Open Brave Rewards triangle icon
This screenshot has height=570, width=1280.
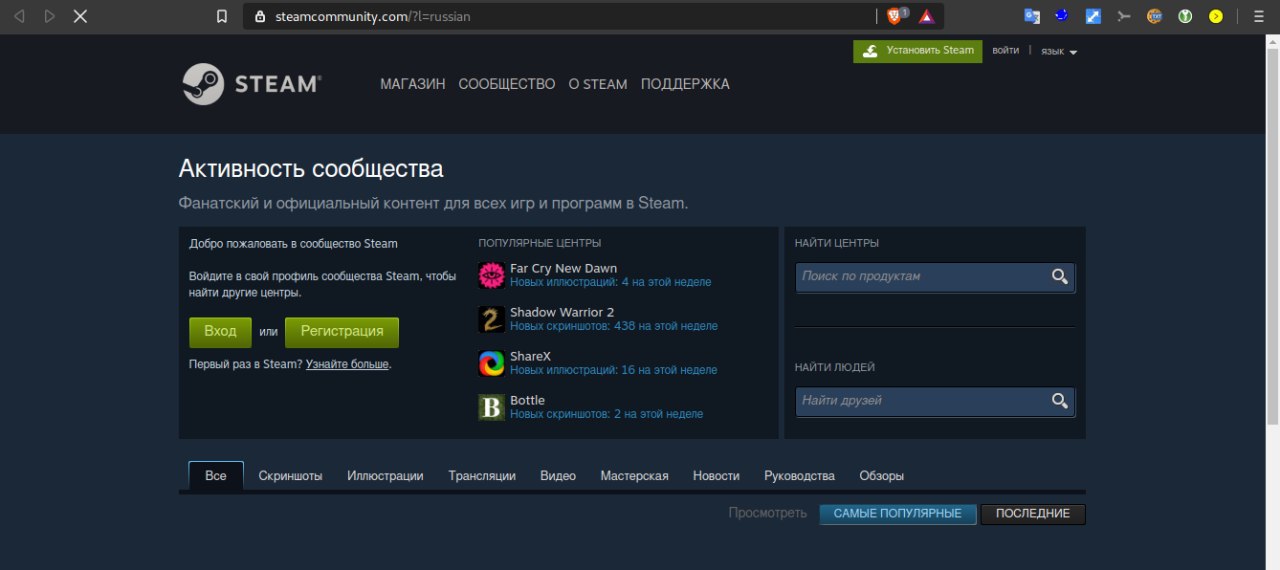click(926, 16)
